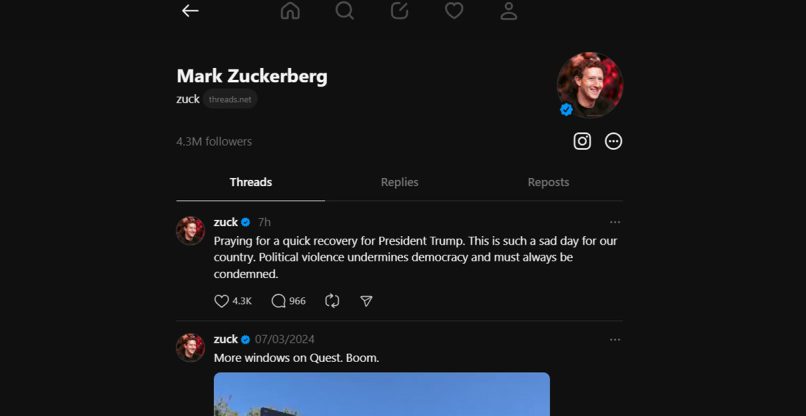
Task: Open options menu on the Quest post
Action: point(615,340)
